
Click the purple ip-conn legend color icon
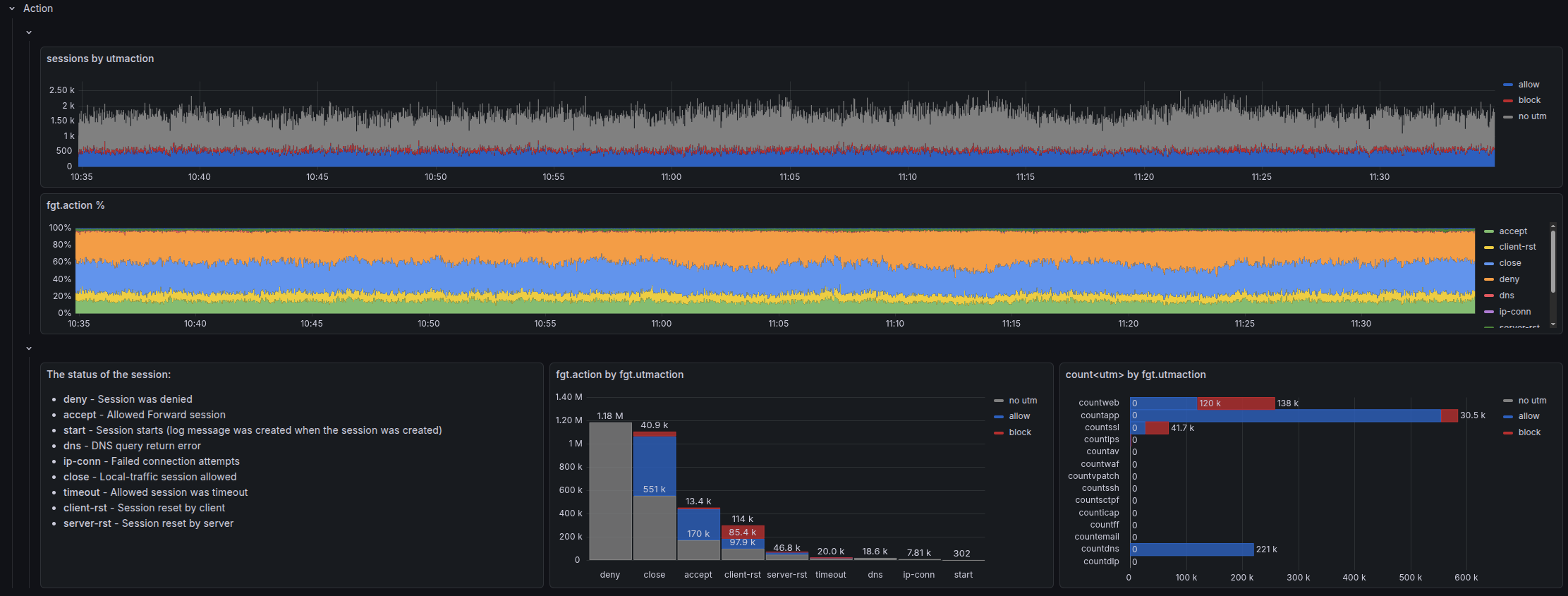point(1489,312)
